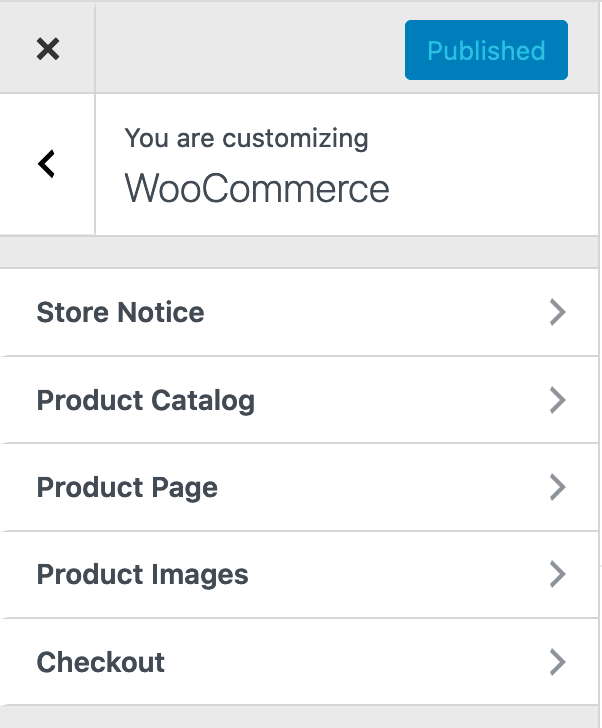The width and height of the screenshot is (602, 728).
Task: Click the WooCommerce panel heading
Action: point(257,189)
